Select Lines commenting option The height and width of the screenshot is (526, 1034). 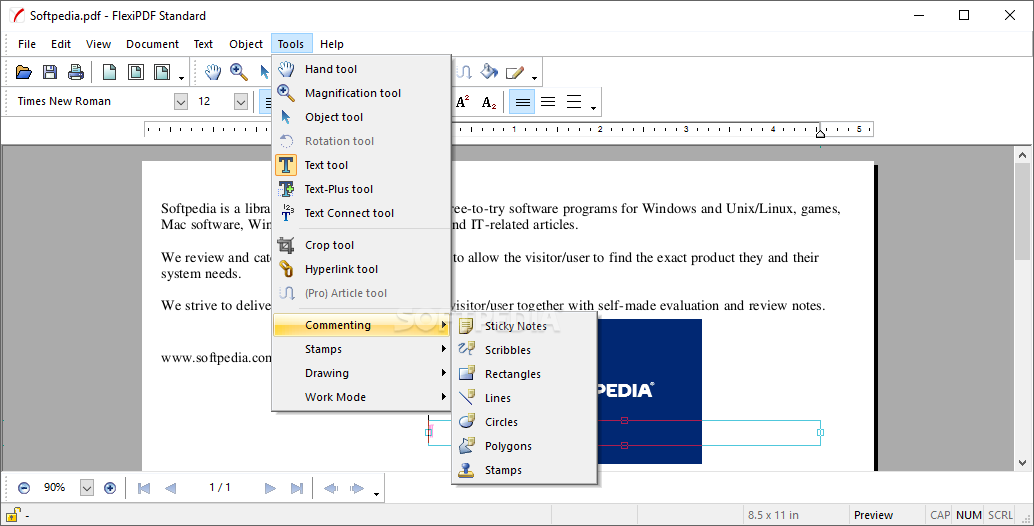coord(524,398)
